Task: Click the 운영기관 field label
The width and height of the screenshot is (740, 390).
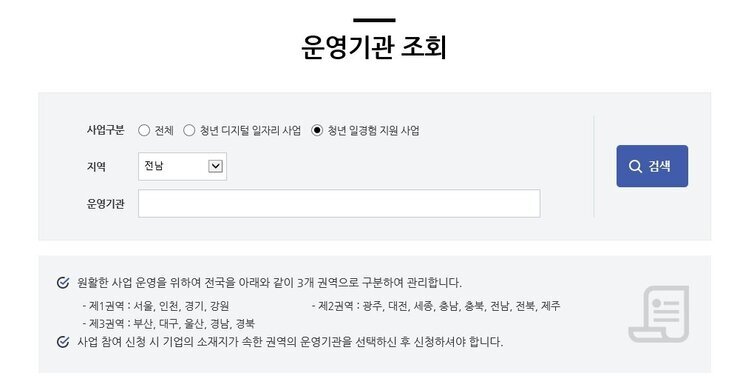Action: [x=105, y=203]
